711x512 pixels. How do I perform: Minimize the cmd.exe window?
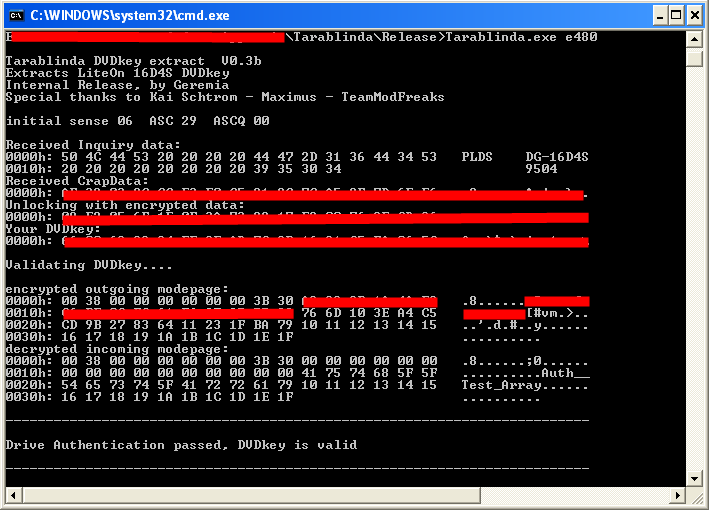(660, 16)
